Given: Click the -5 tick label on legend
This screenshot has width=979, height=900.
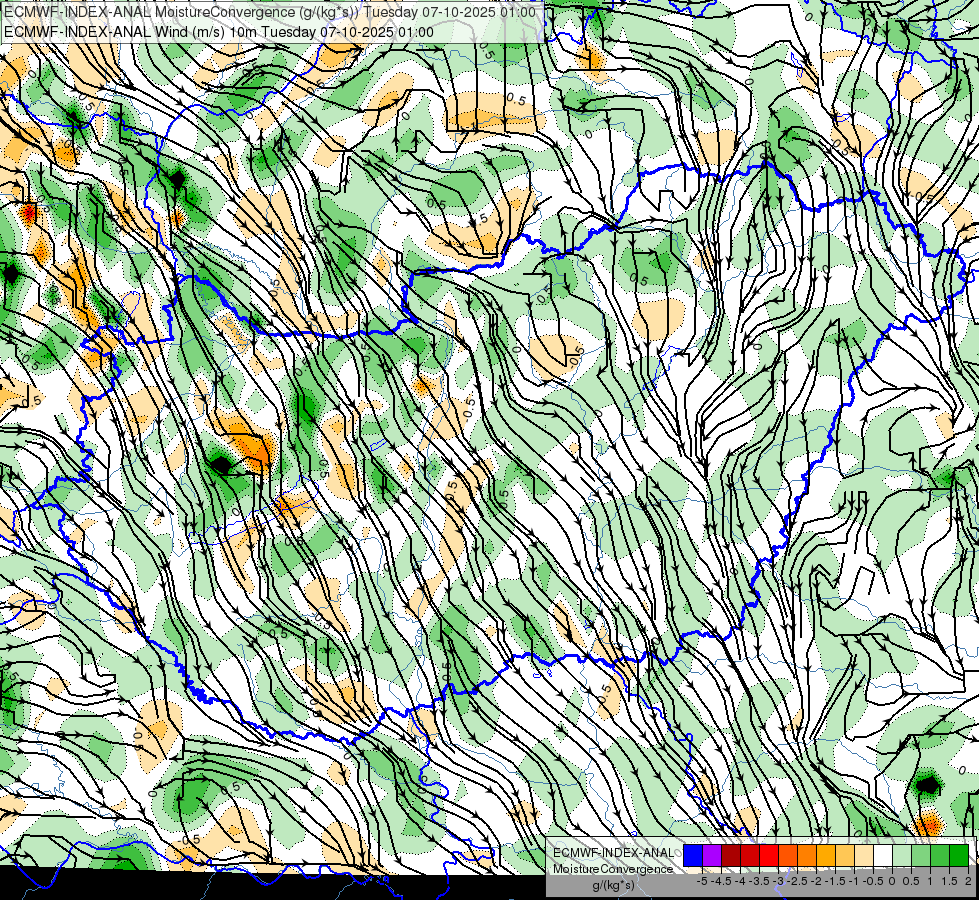Looking at the screenshot, I should point(702,881).
